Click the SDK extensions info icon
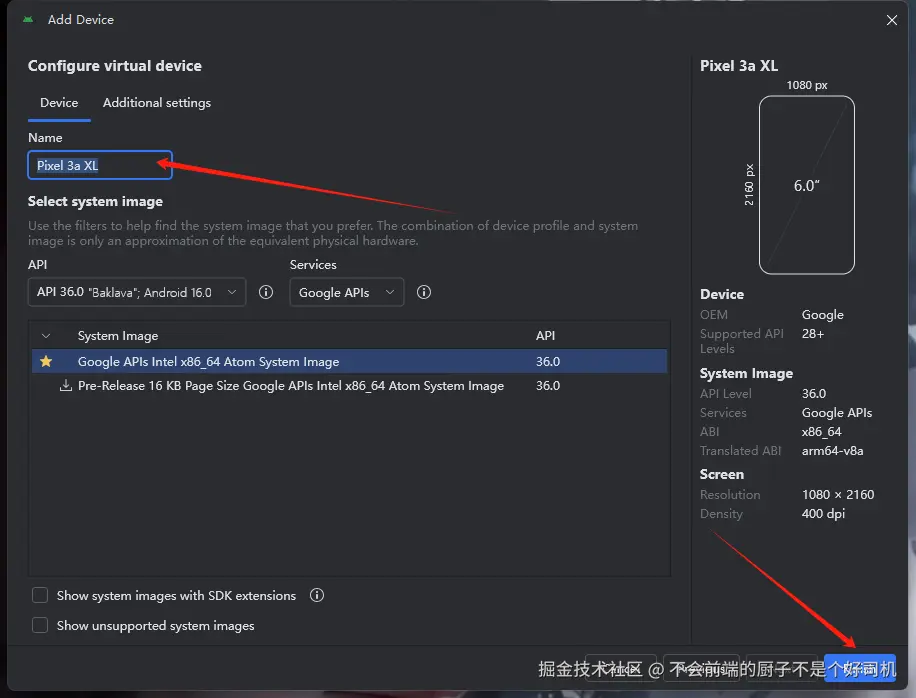The height and width of the screenshot is (698, 916). (x=317, y=595)
